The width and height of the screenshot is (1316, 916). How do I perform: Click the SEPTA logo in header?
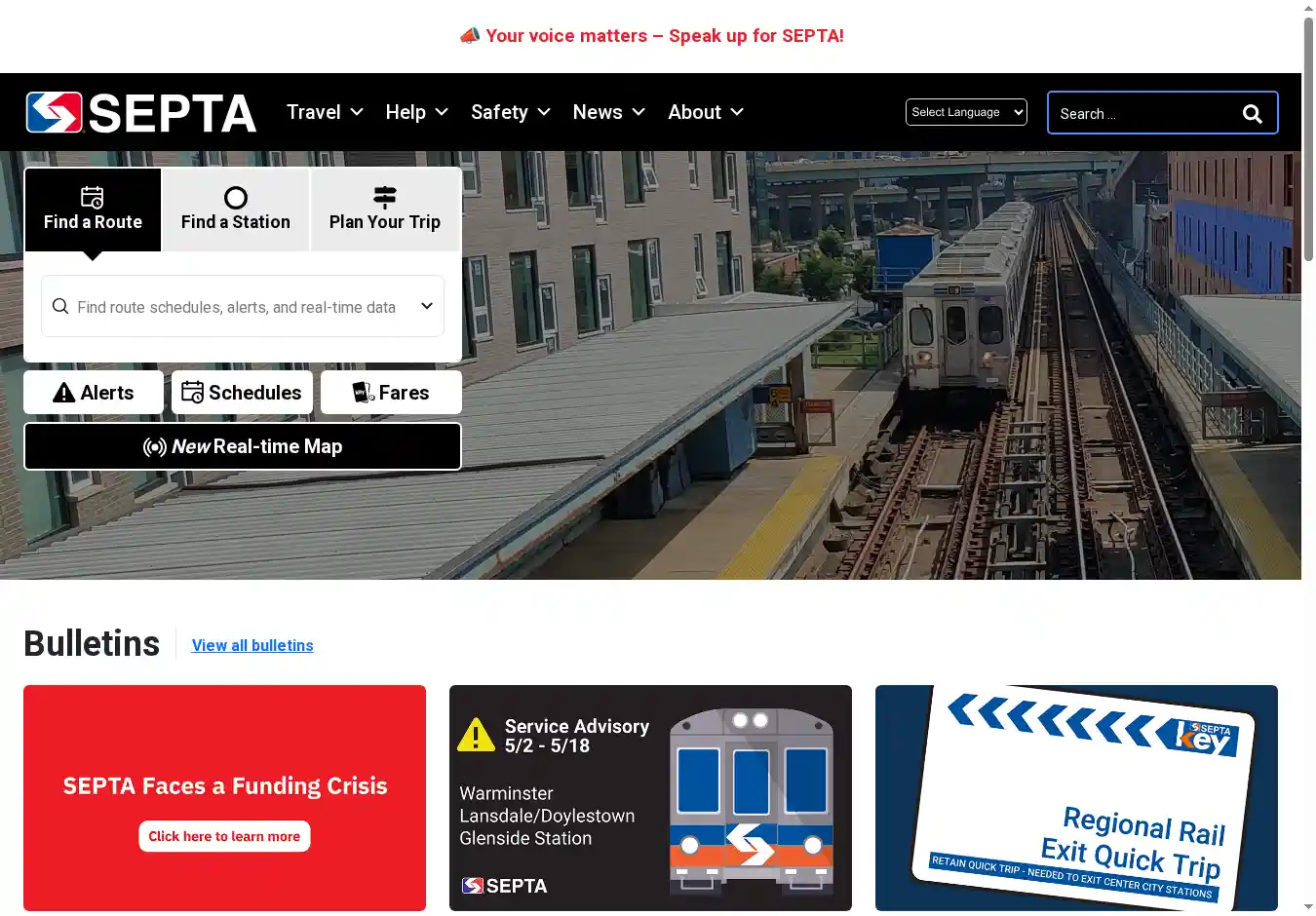[x=141, y=113]
